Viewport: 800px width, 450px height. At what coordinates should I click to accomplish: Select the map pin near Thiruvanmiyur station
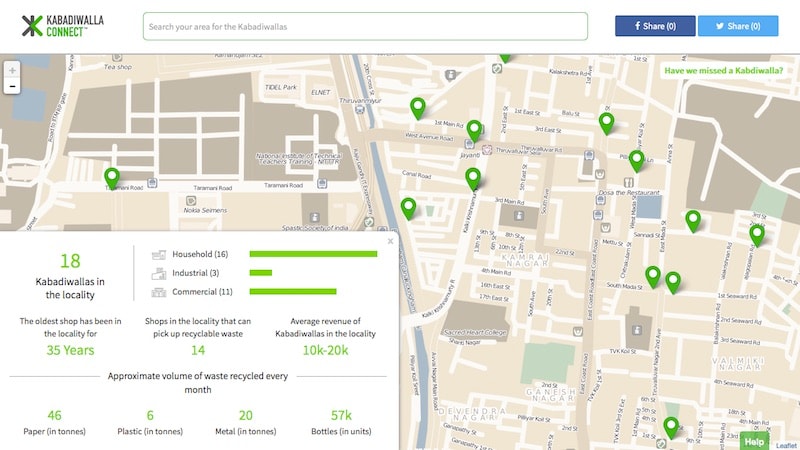point(418,108)
